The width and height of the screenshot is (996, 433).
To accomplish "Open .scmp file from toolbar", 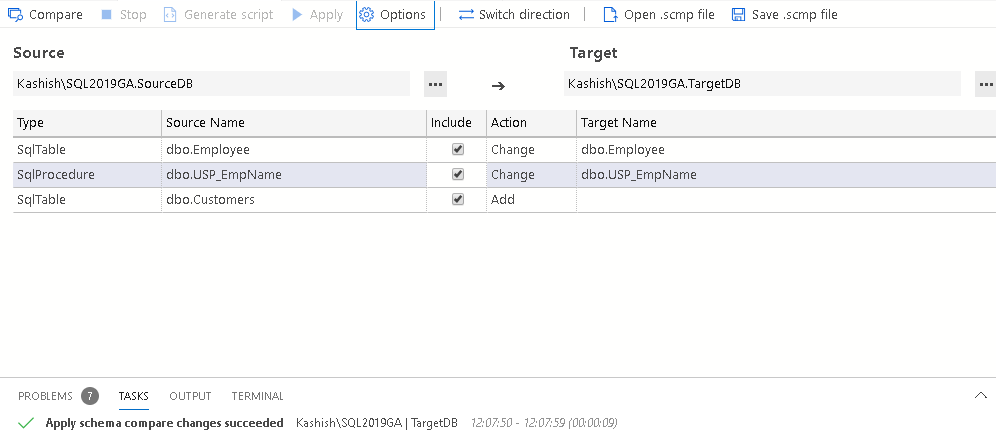I will [x=610, y=15].
